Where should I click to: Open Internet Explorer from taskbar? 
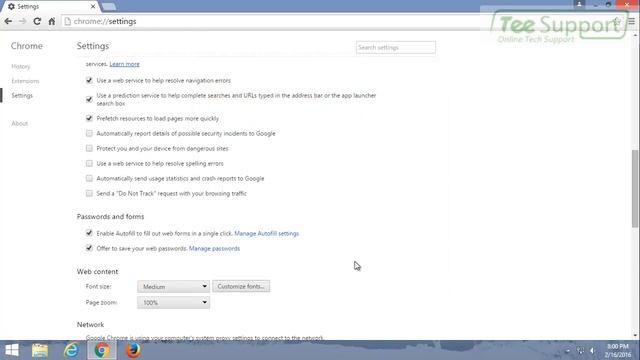point(71,350)
